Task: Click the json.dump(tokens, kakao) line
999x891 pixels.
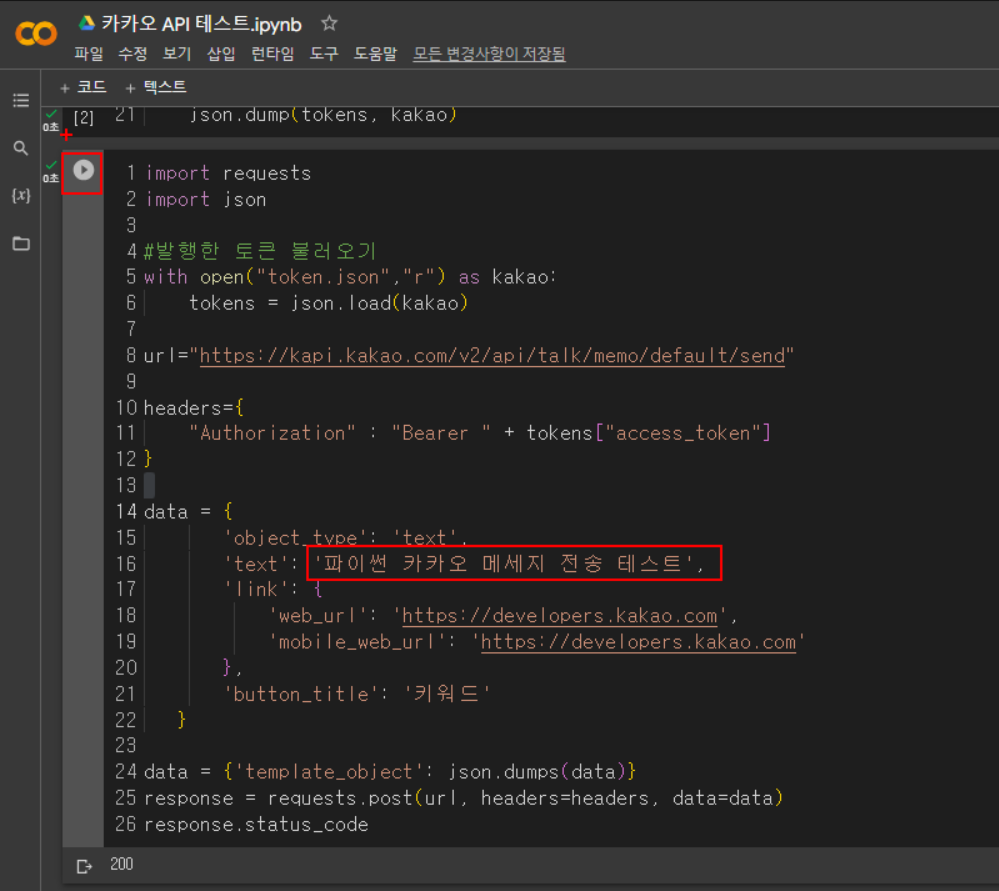Action: pyautogui.click(x=323, y=115)
